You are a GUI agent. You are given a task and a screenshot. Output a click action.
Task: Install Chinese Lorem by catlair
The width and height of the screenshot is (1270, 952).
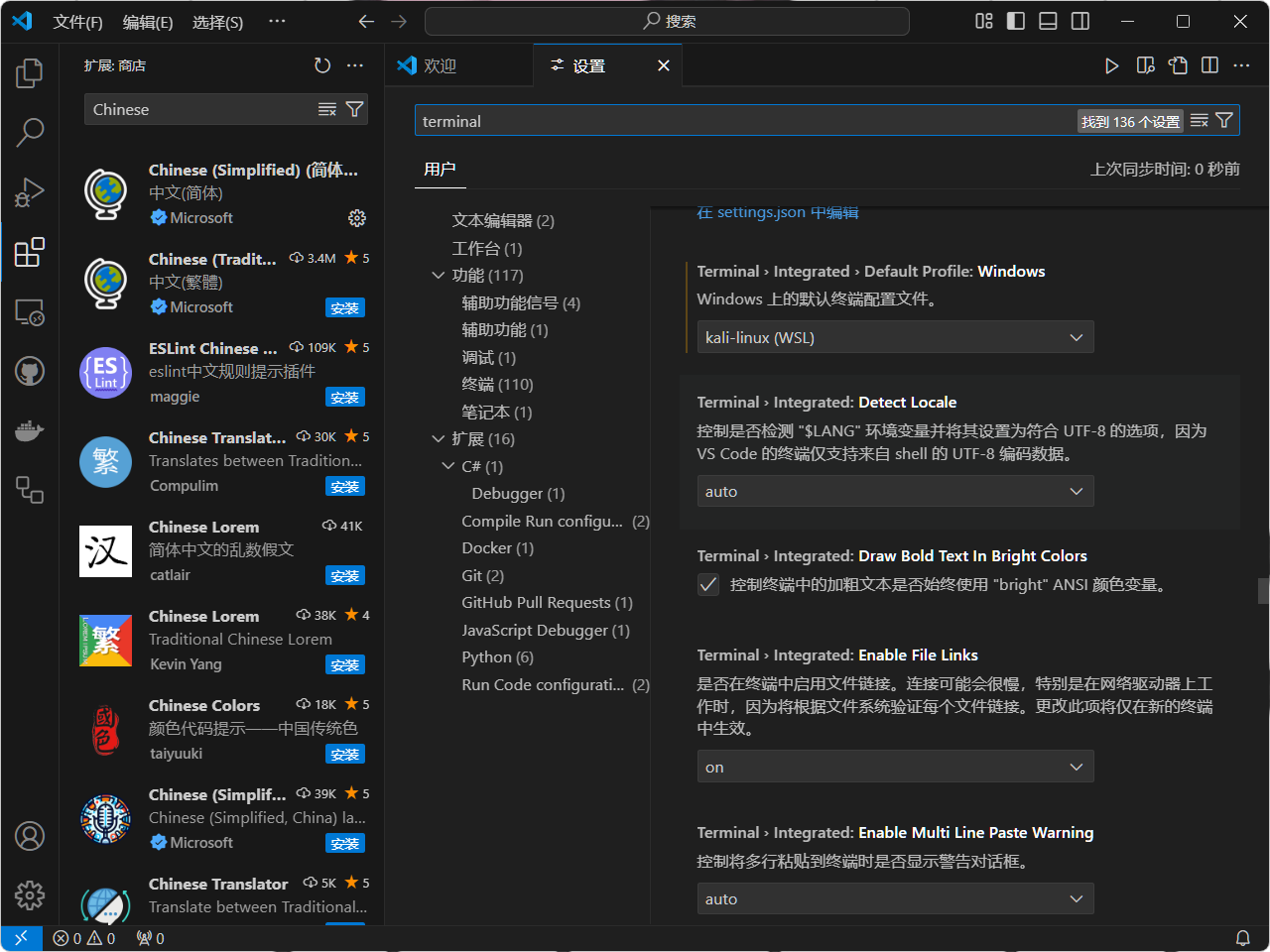tap(345, 576)
